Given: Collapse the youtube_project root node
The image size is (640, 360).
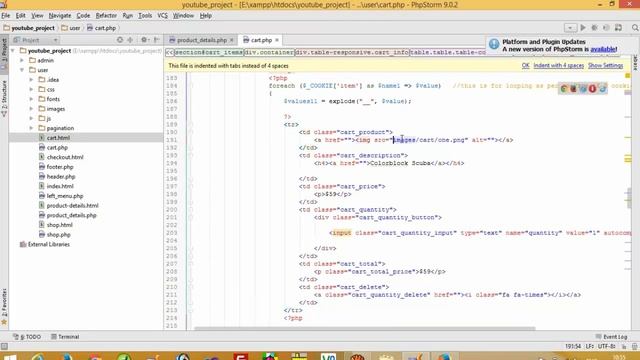Looking at the screenshot, I should coord(13,51).
